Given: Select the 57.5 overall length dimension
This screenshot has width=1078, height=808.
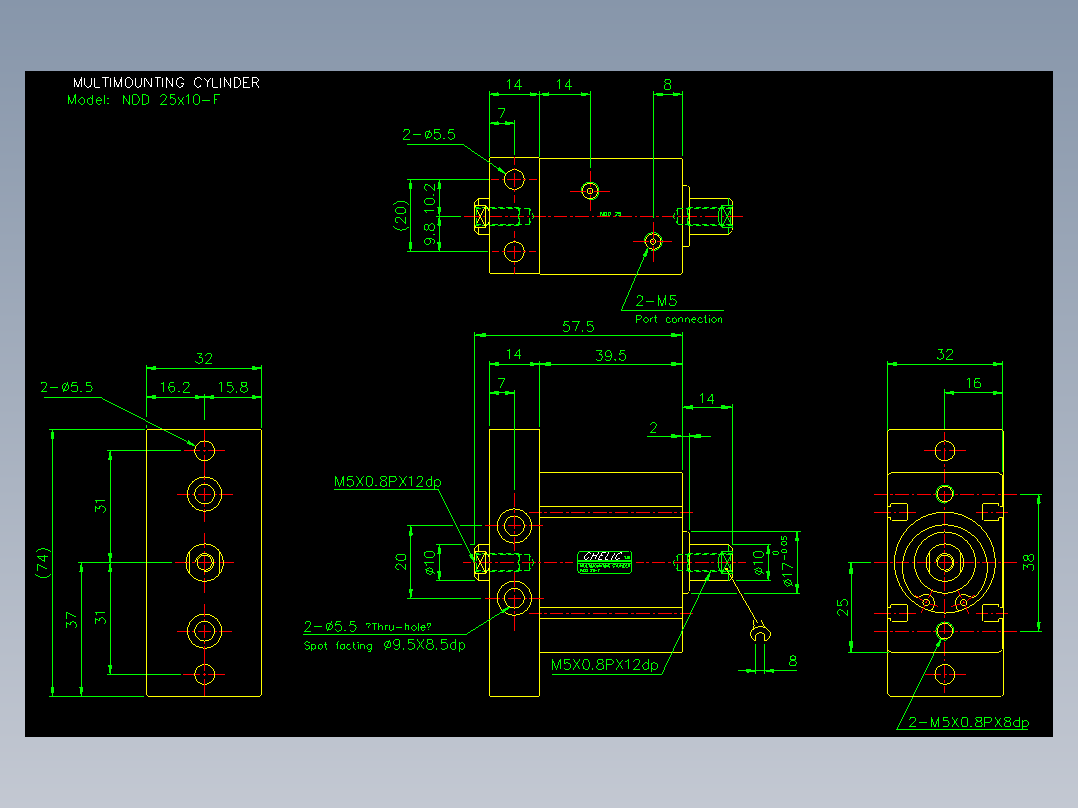Looking at the screenshot, I should (x=578, y=326).
